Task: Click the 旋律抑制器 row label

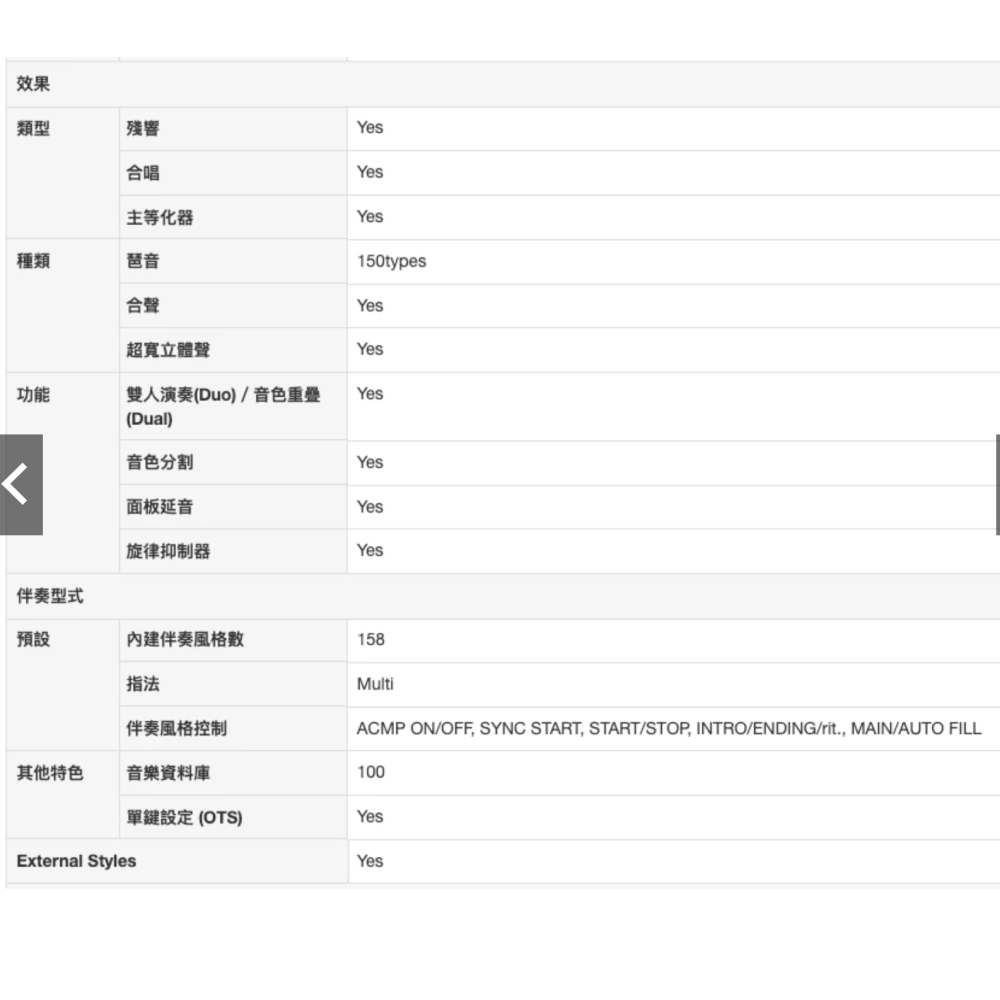Action: tap(168, 551)
